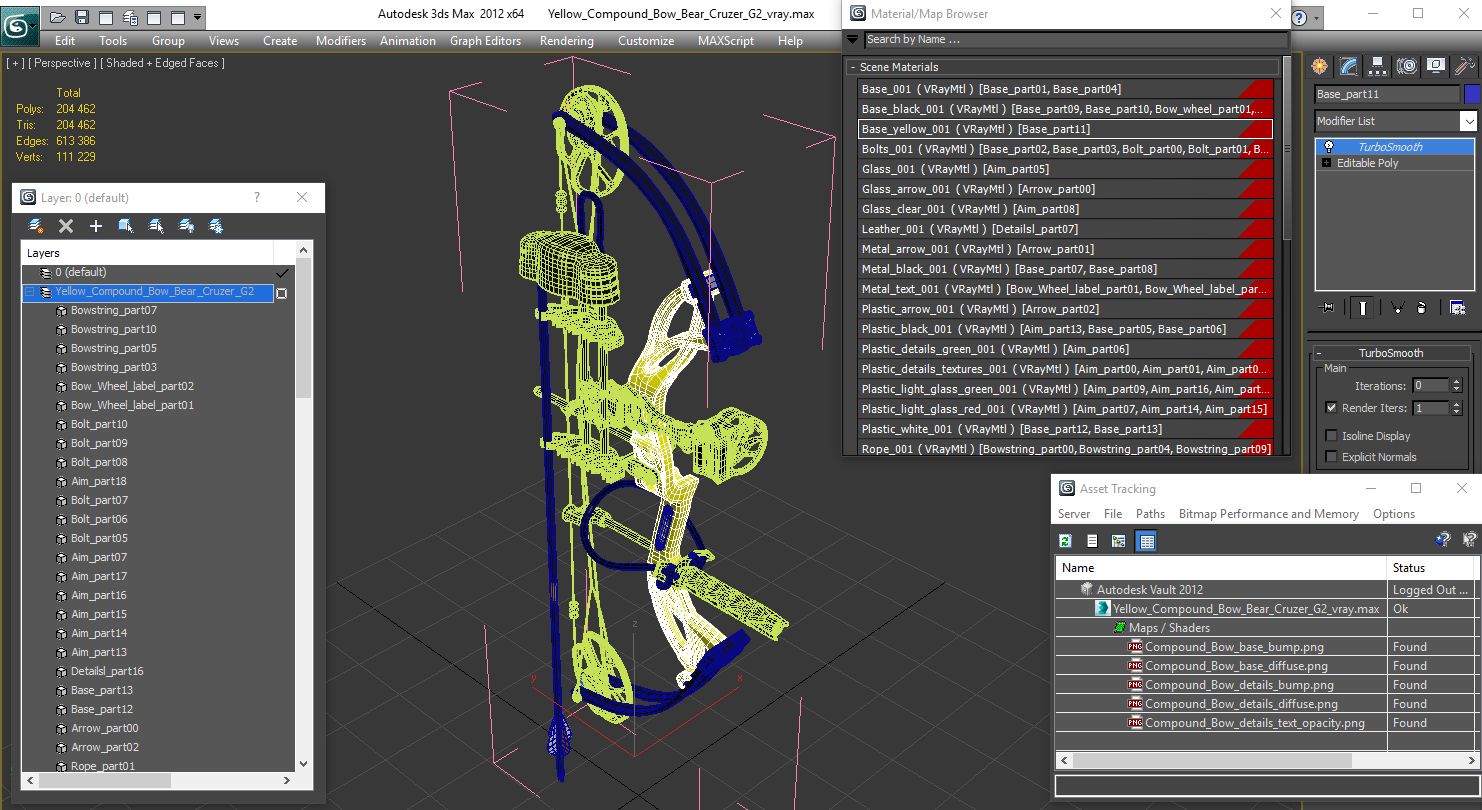
Task: Click the Freeze/Unfreeze All Layers icon
Action: tap(215, 226)
